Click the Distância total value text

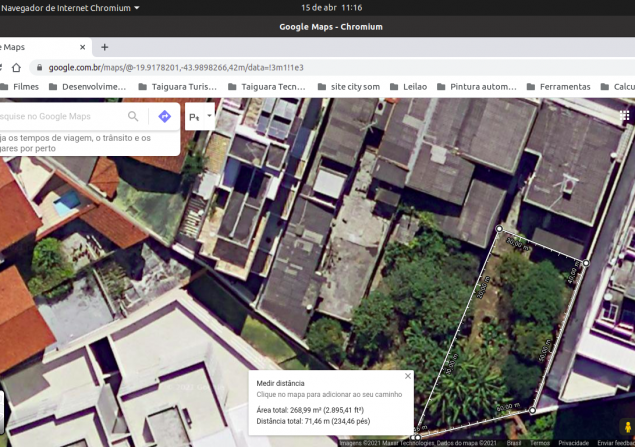313,421
